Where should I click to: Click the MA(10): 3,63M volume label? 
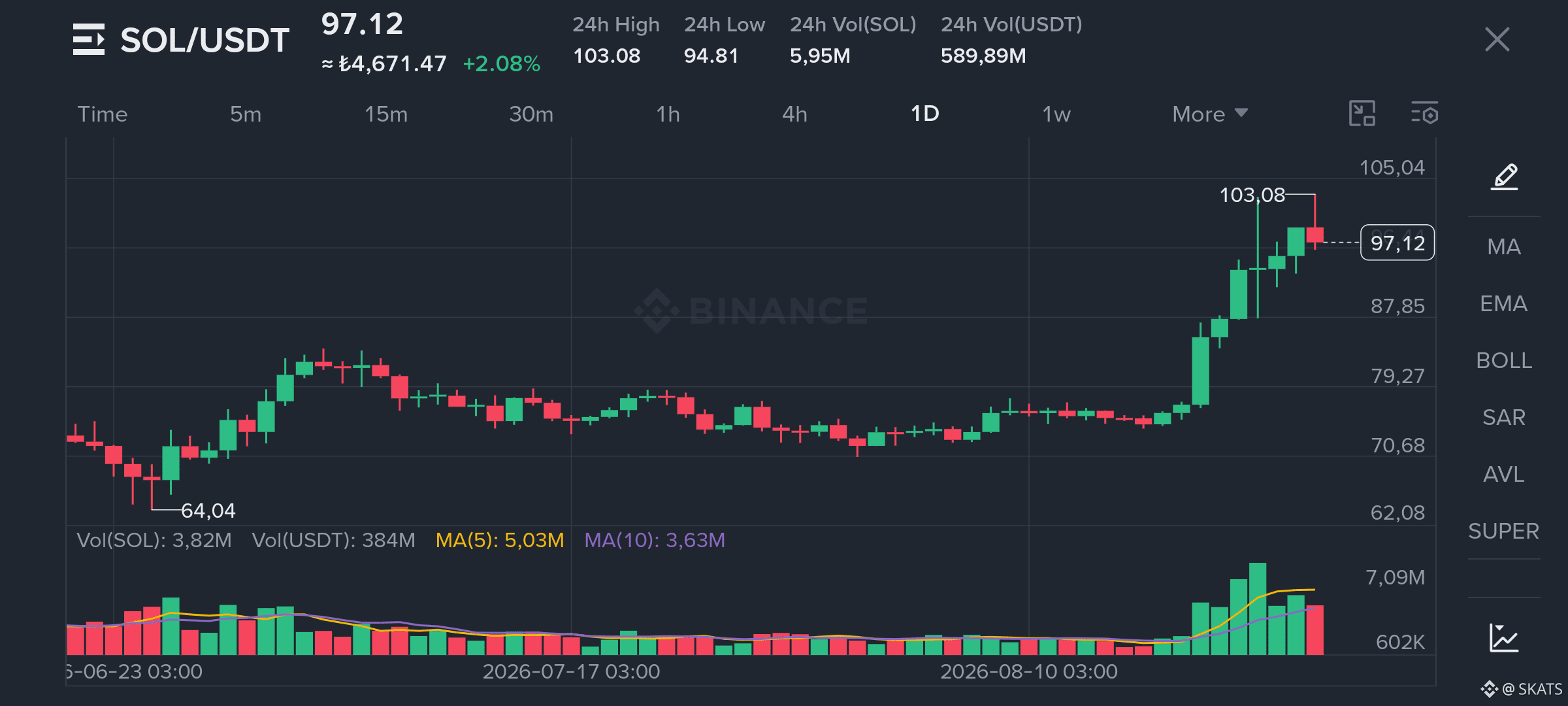(x=655, y=540)
